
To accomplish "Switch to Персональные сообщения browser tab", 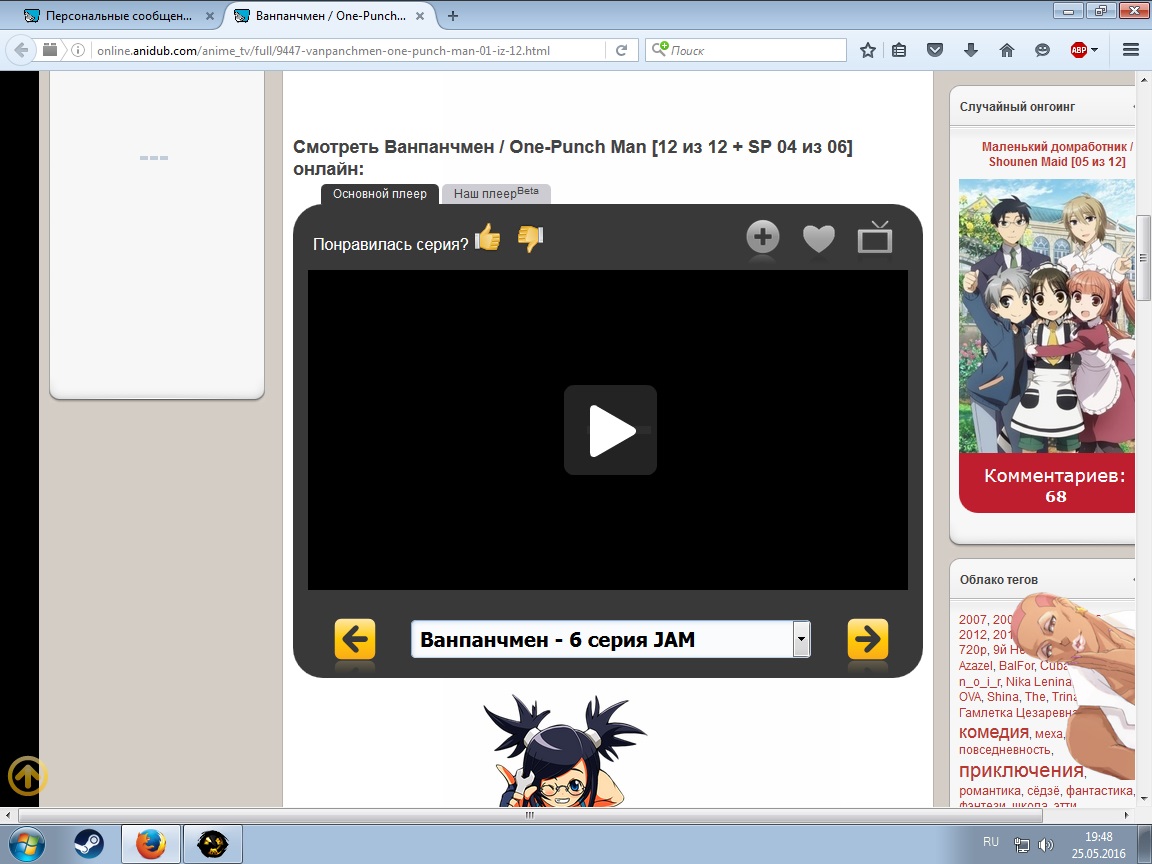I will click(119, 15).
